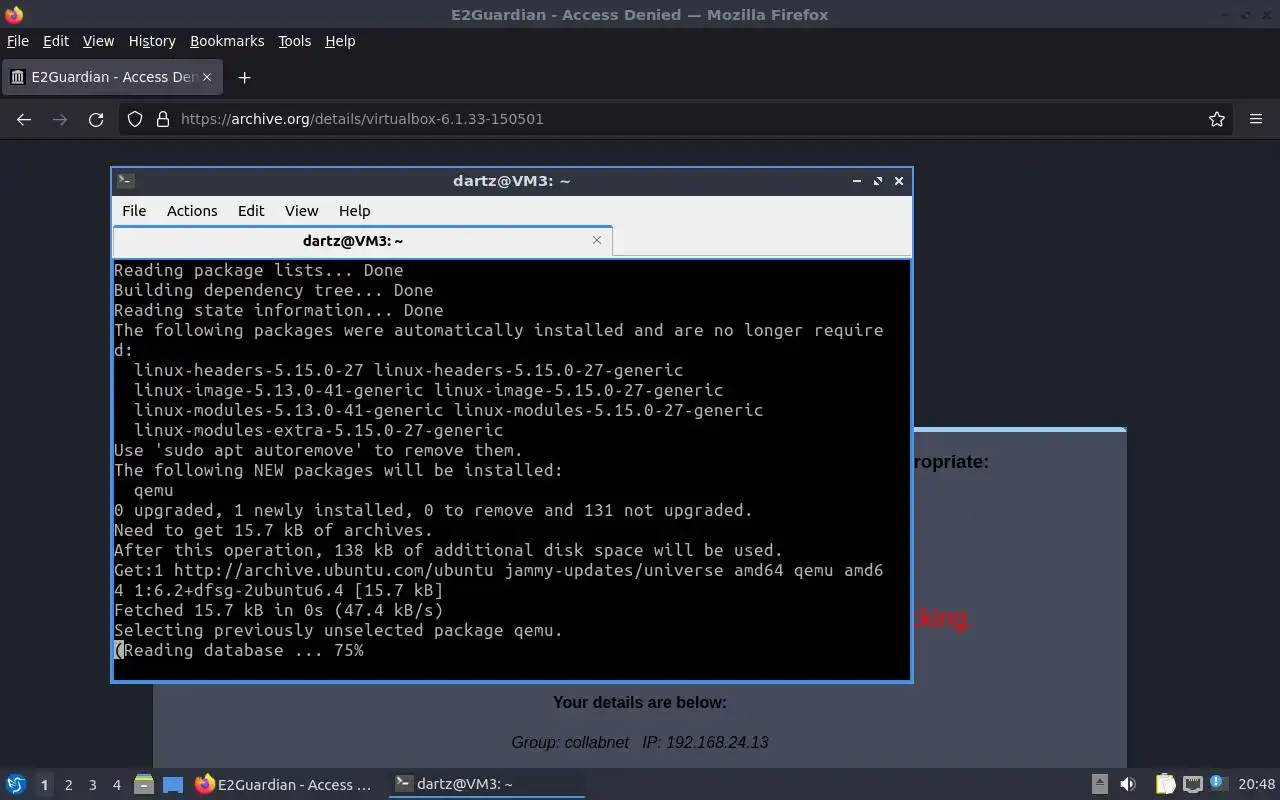
Task: Switch to virtual desktop 2
Action: pyautogui.click(x=68, y=785)
